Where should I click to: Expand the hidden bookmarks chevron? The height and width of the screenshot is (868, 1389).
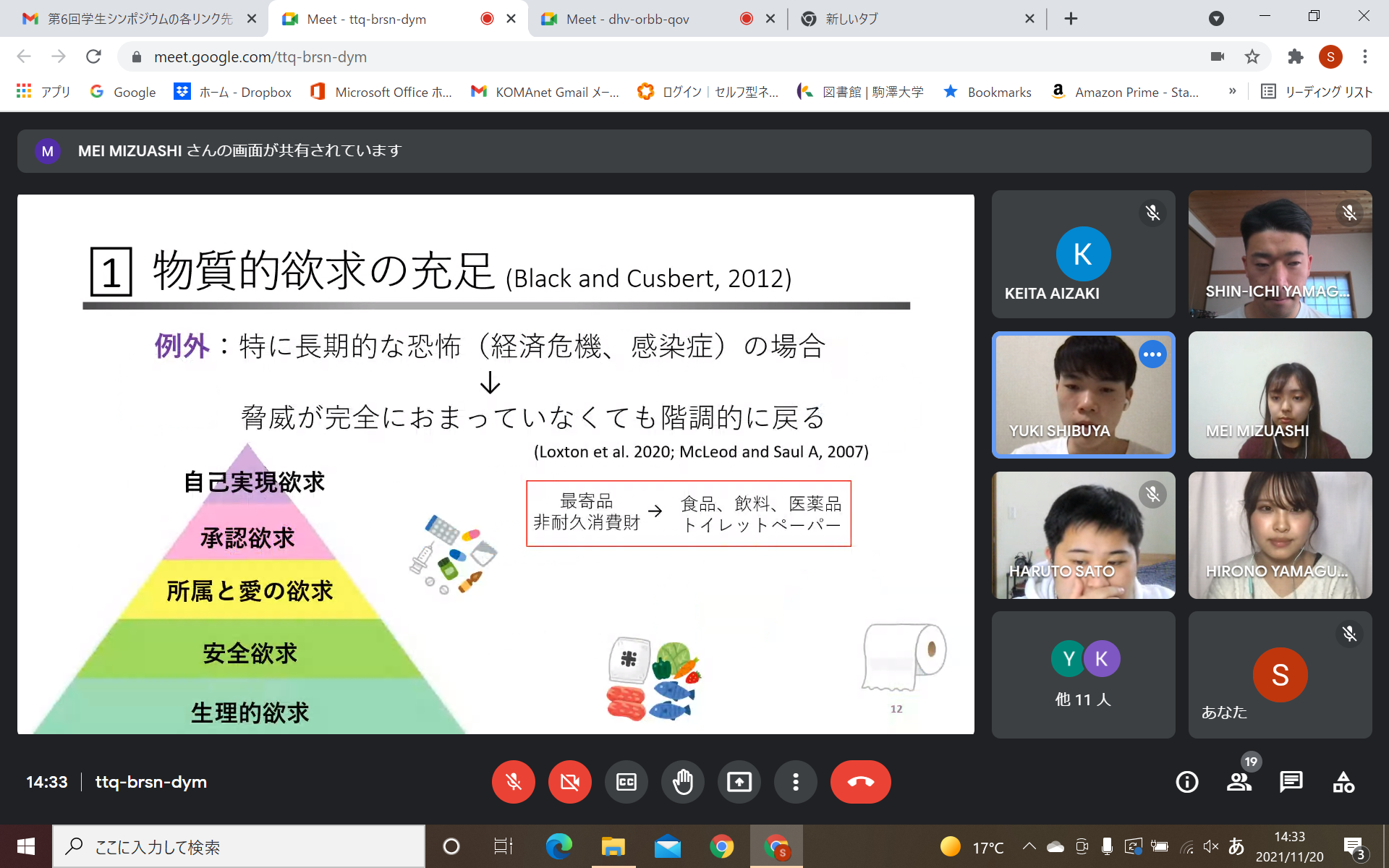[1233, 91]
